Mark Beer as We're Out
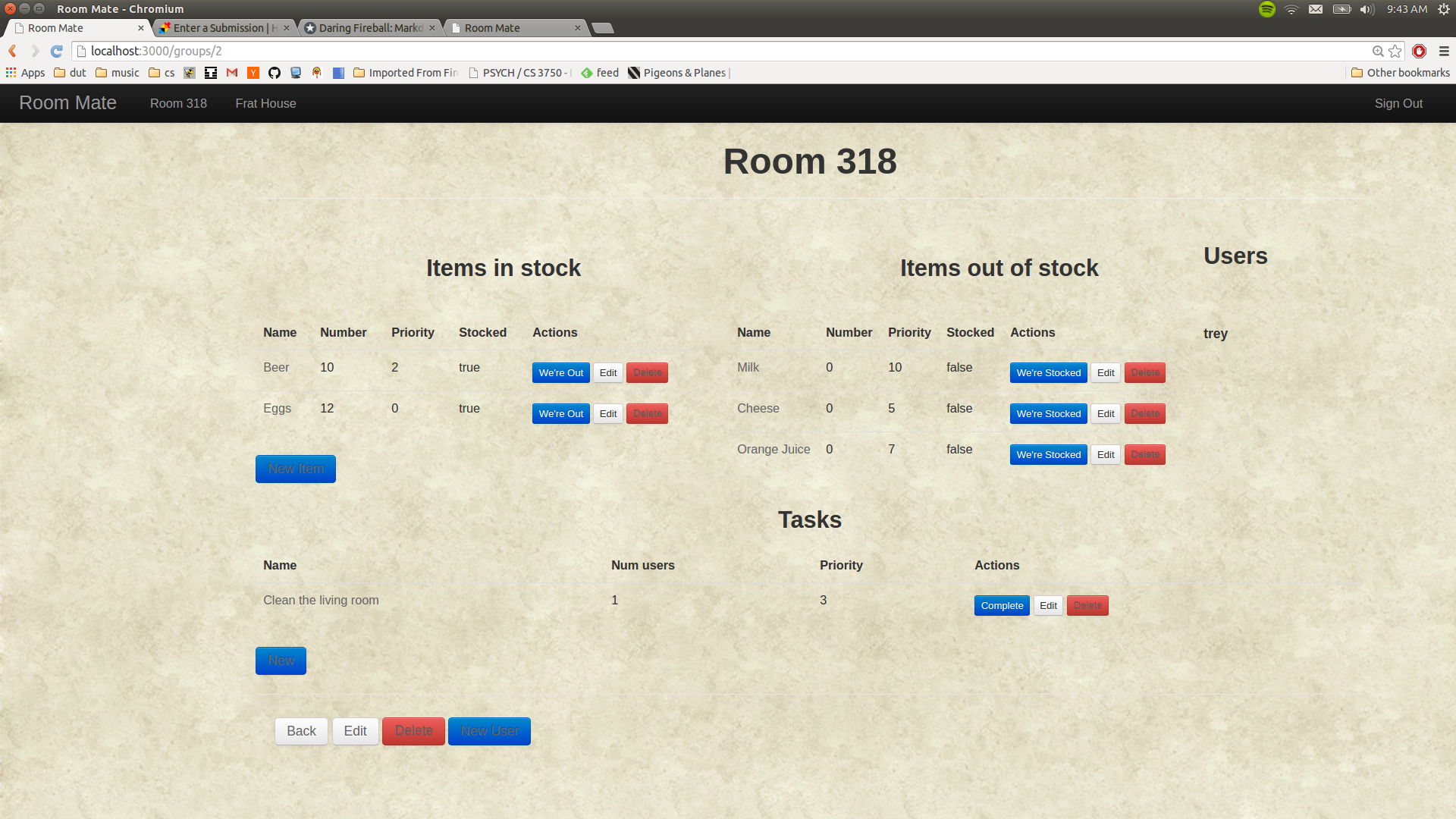This screenshot has width=1456, height=819. click(560, 372)
